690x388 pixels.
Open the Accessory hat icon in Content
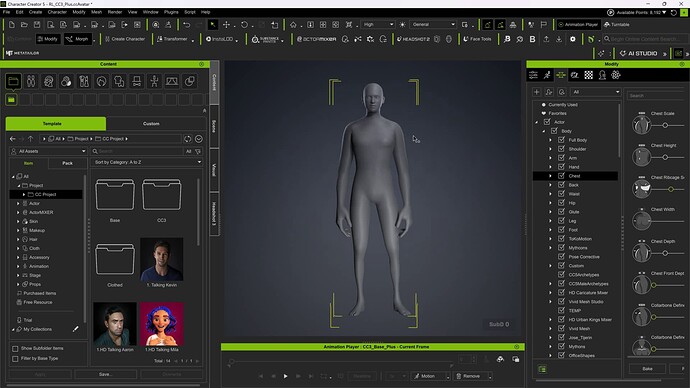click(137, 81)
